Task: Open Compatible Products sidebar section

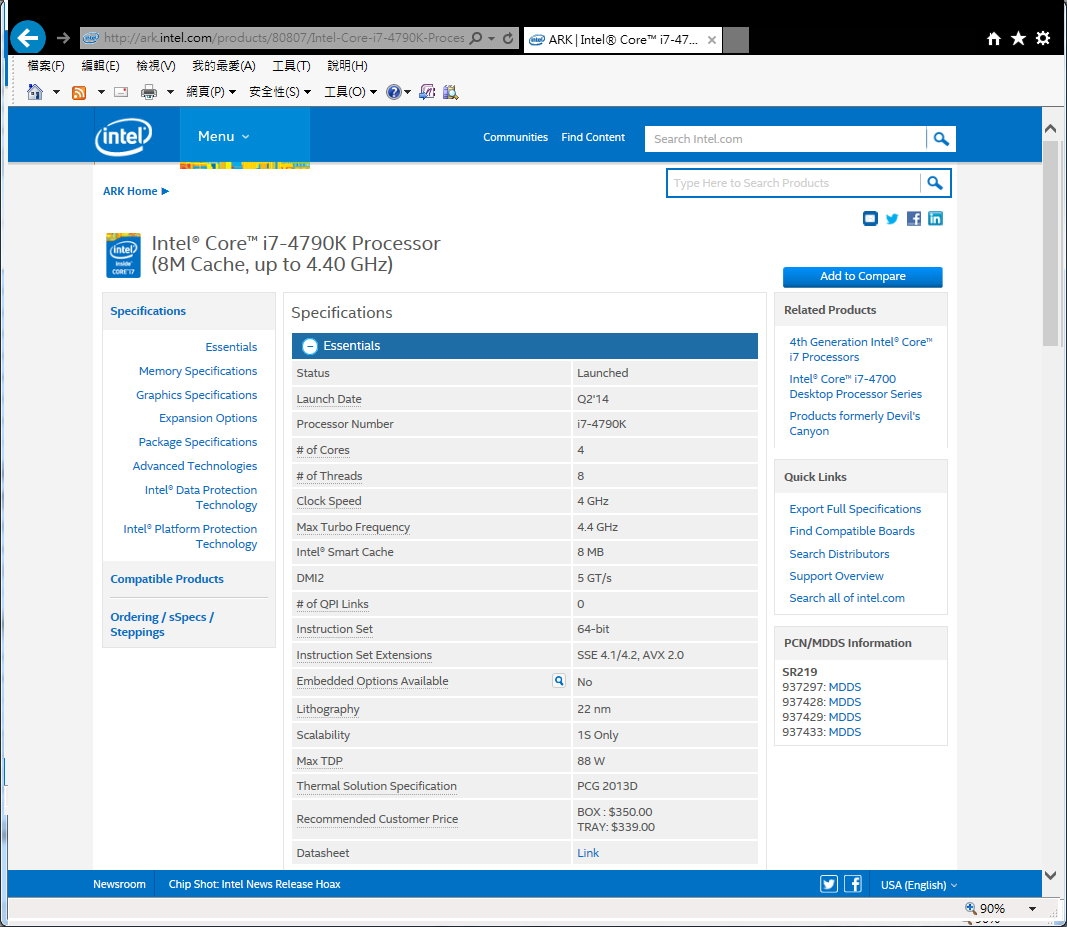Action: pos(167,579)
